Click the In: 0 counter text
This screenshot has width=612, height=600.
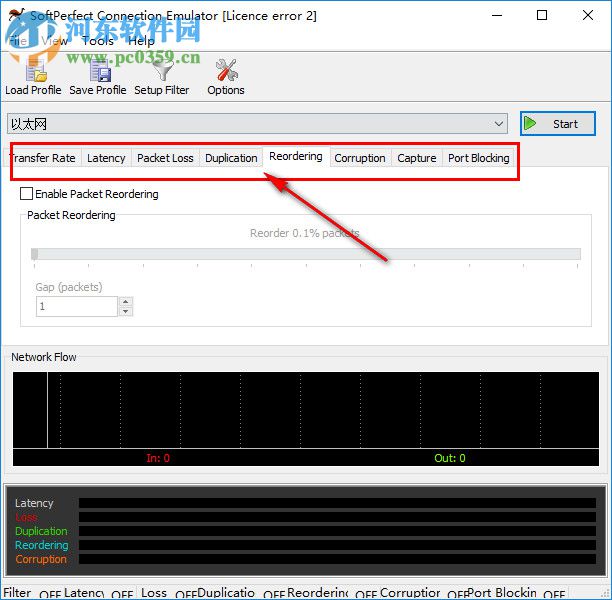click(158, 458)
